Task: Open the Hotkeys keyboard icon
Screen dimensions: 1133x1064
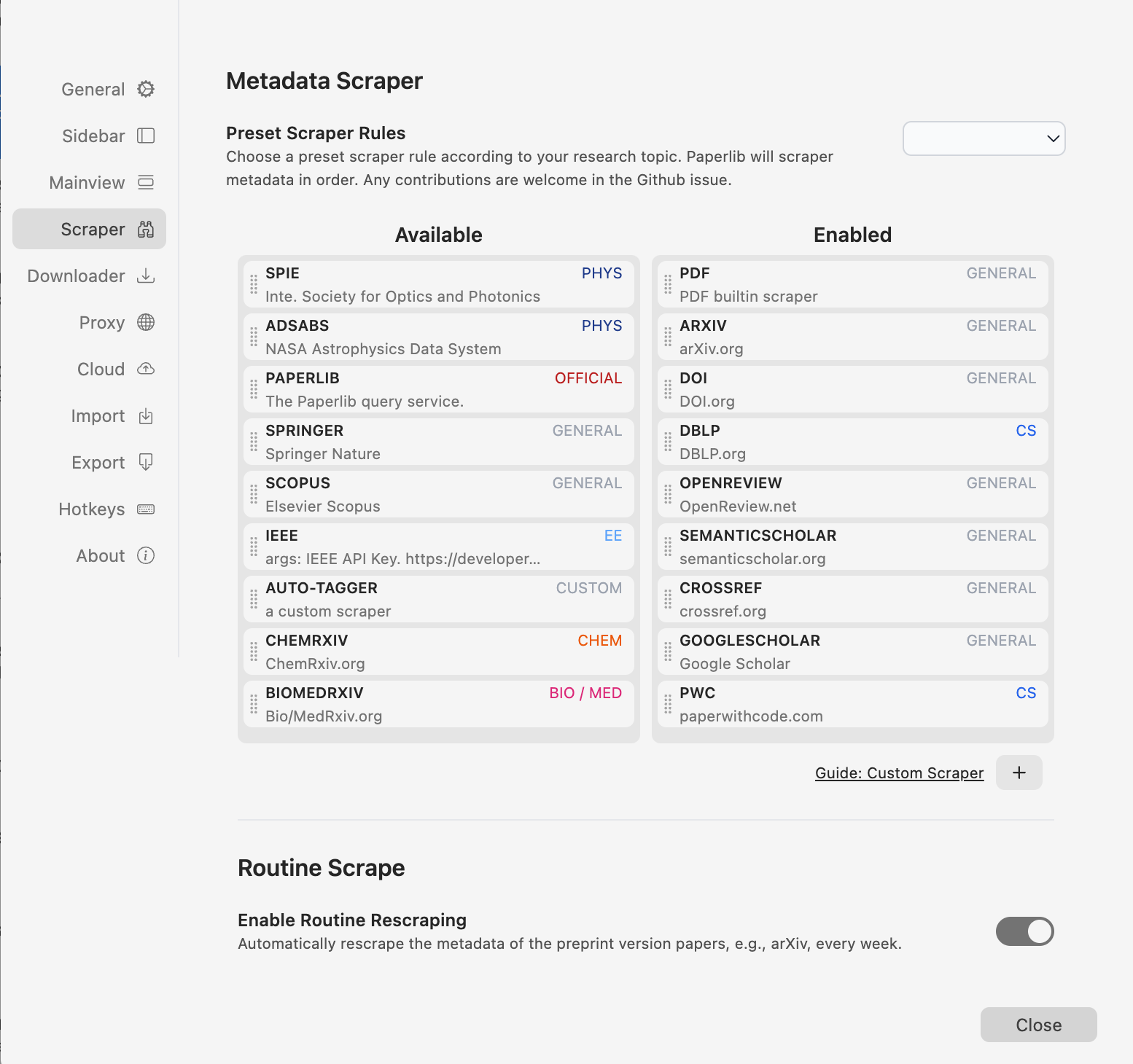Action: tap(146, 509)
